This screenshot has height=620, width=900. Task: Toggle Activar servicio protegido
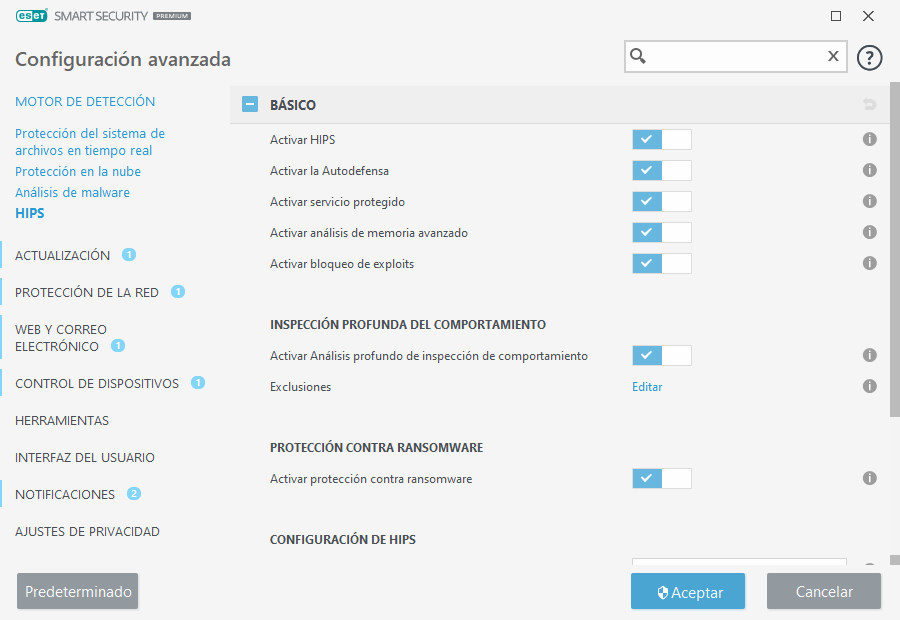point(662,202)
